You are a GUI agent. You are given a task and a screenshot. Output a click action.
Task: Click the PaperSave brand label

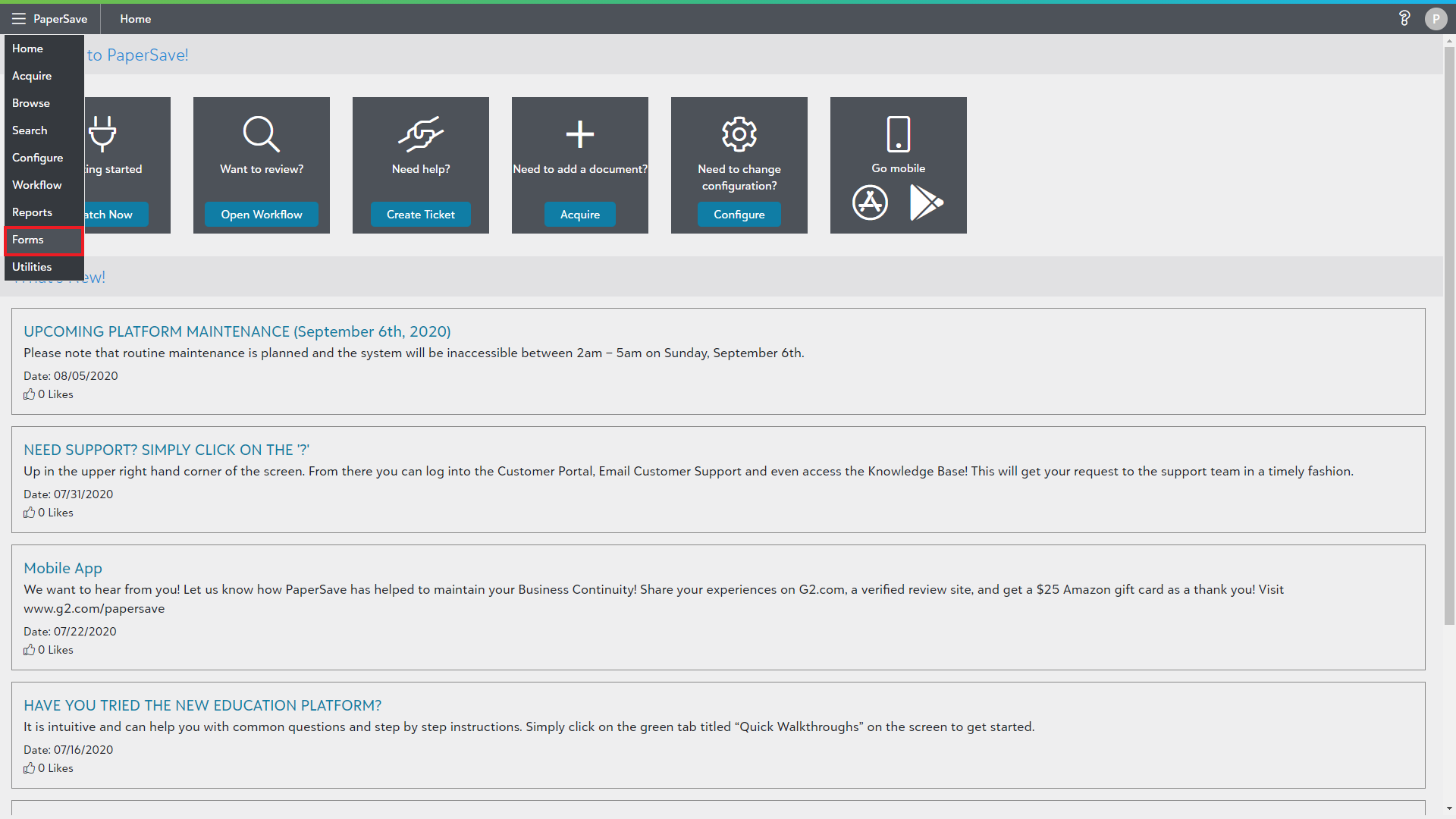61,19
